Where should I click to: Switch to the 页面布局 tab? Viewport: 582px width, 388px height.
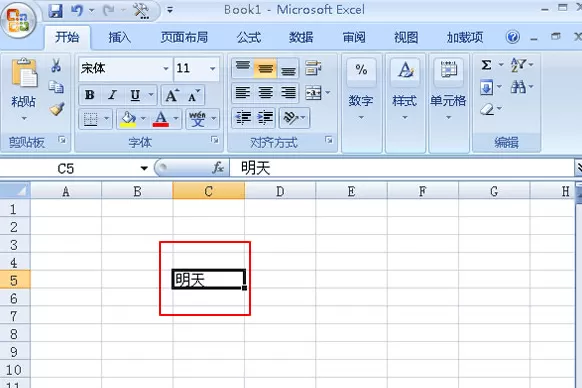coord(184,37)
